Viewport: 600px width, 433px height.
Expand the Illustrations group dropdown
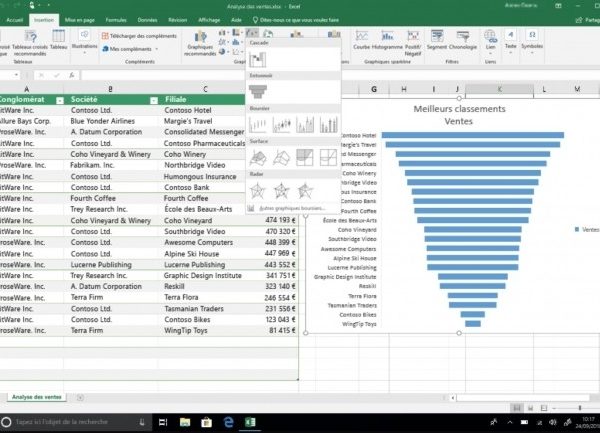point(85,41)
